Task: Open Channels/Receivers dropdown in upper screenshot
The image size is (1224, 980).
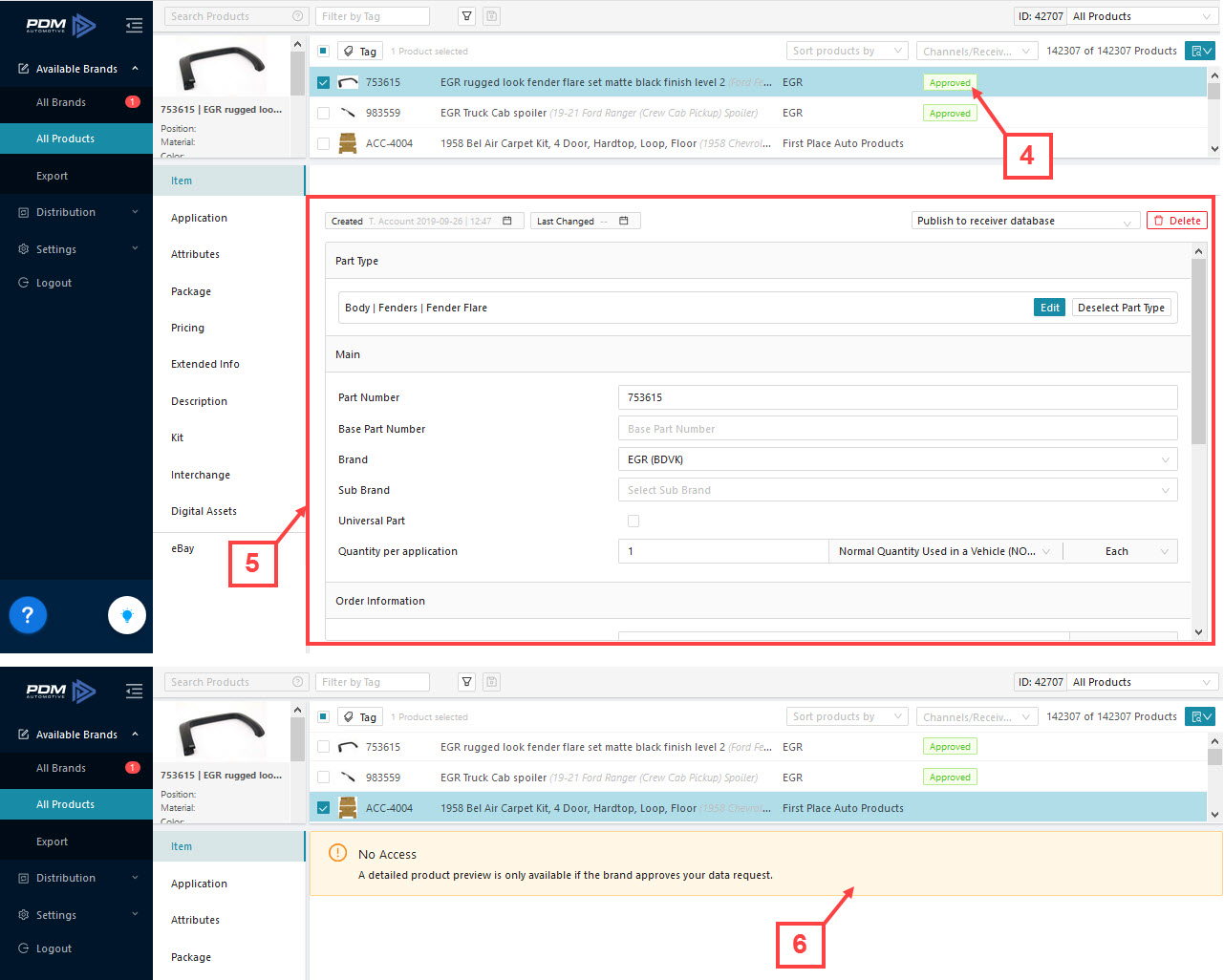Action: 977,51
